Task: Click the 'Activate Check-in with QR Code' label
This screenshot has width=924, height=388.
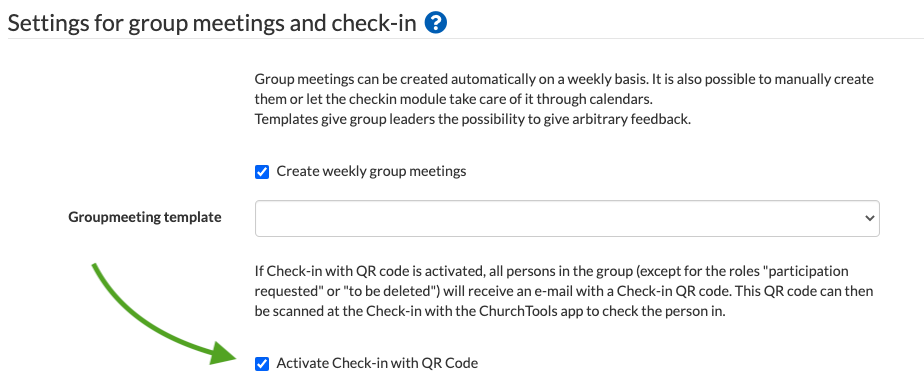Action: (377, 363)
